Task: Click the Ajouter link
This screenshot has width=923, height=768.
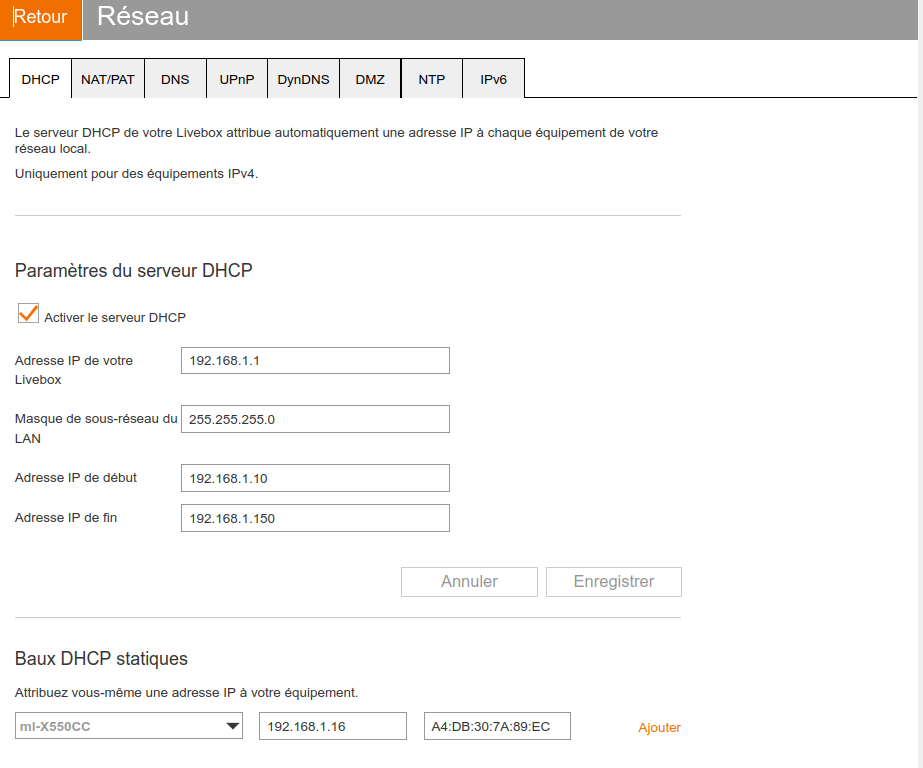Action: 659,728
